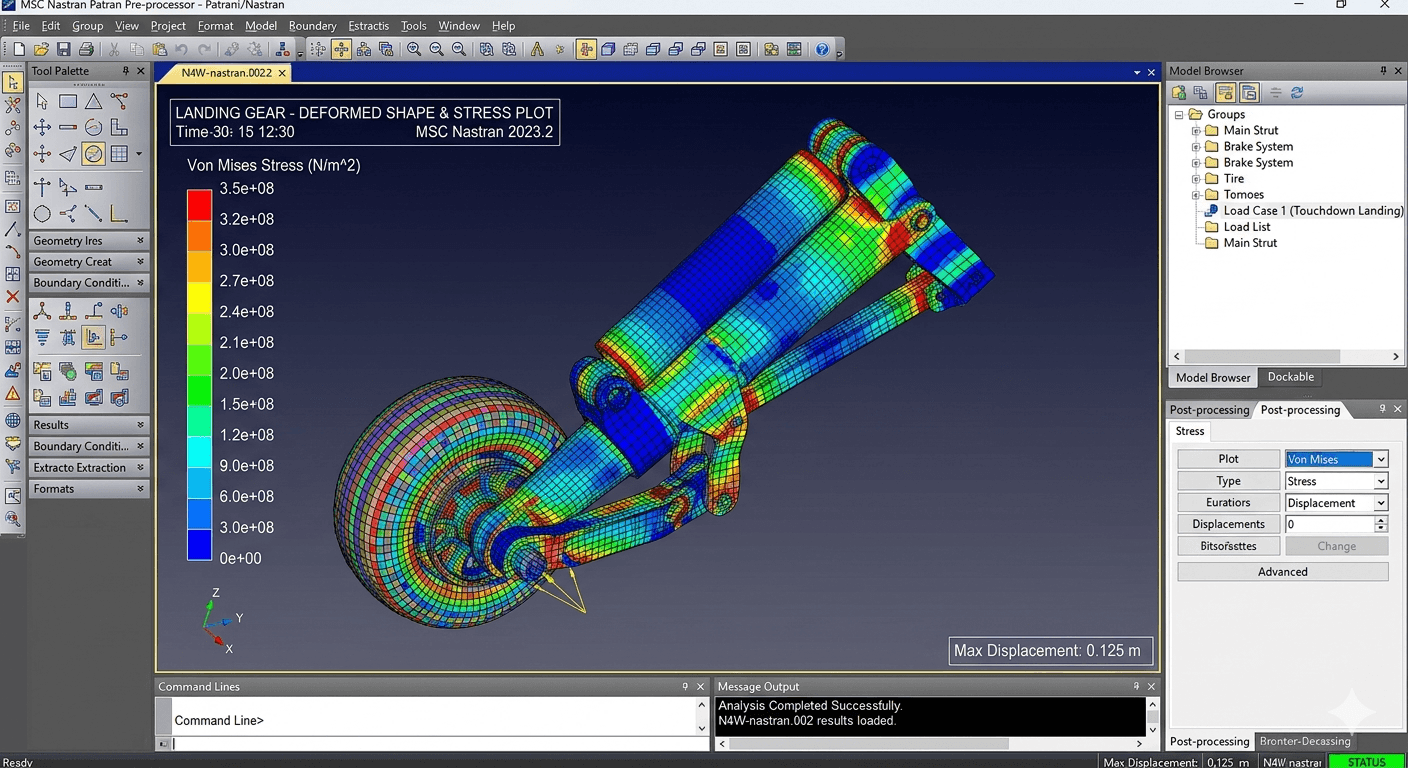Open help with the blue question mark icon

822,49
